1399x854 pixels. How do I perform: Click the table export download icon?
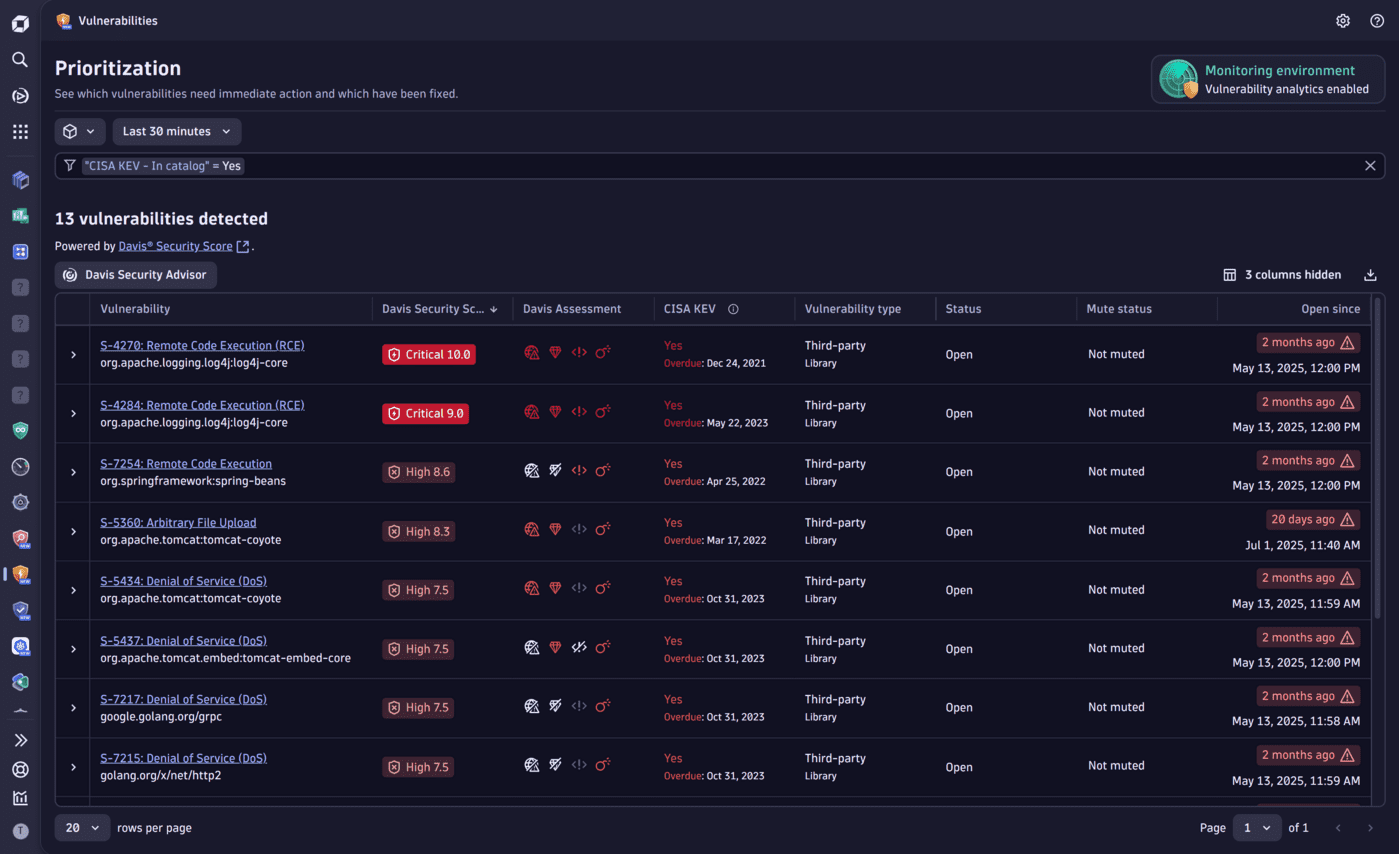click(x=1370, y=274)
